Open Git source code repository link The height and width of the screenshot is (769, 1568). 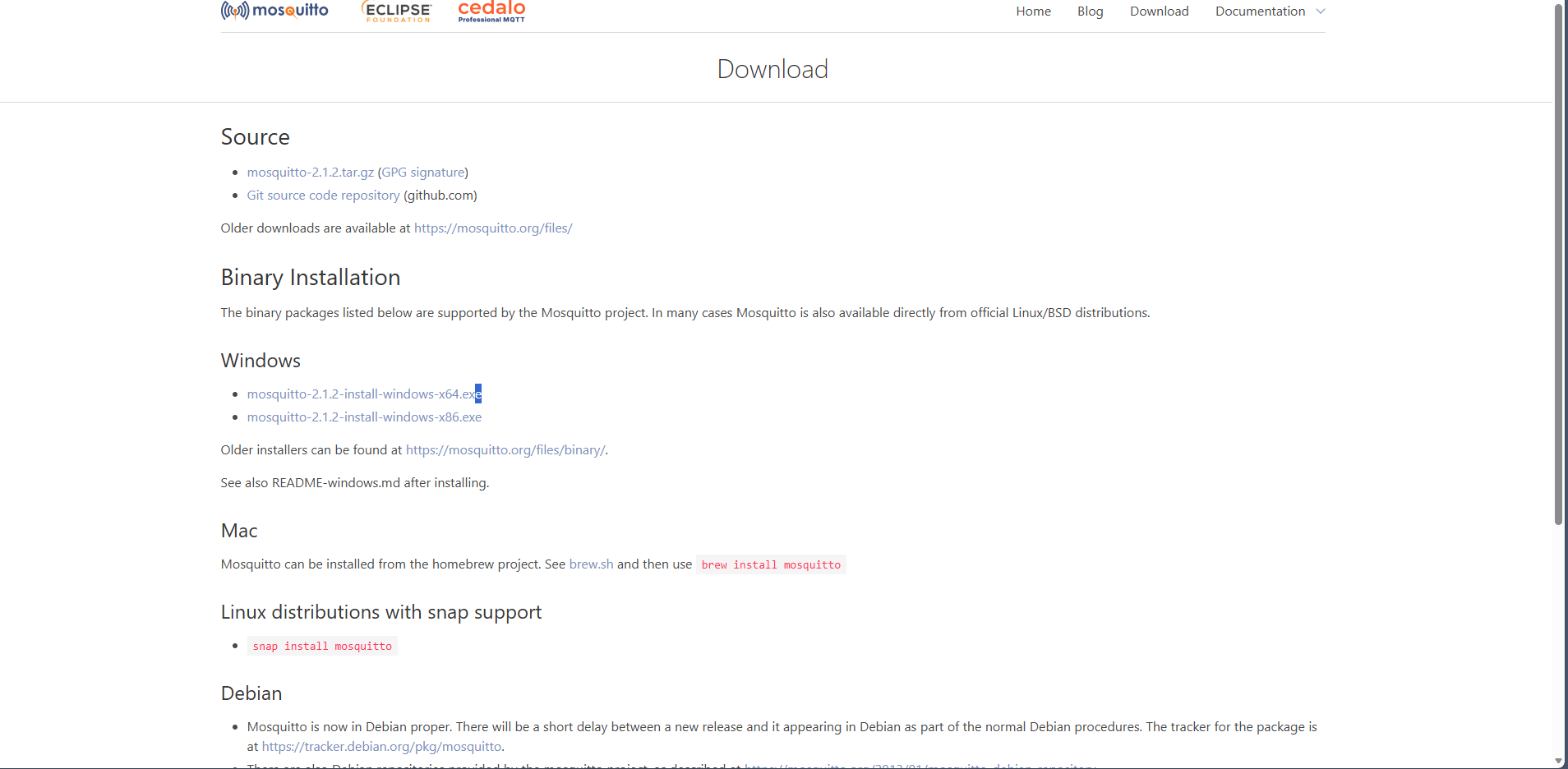323,196
